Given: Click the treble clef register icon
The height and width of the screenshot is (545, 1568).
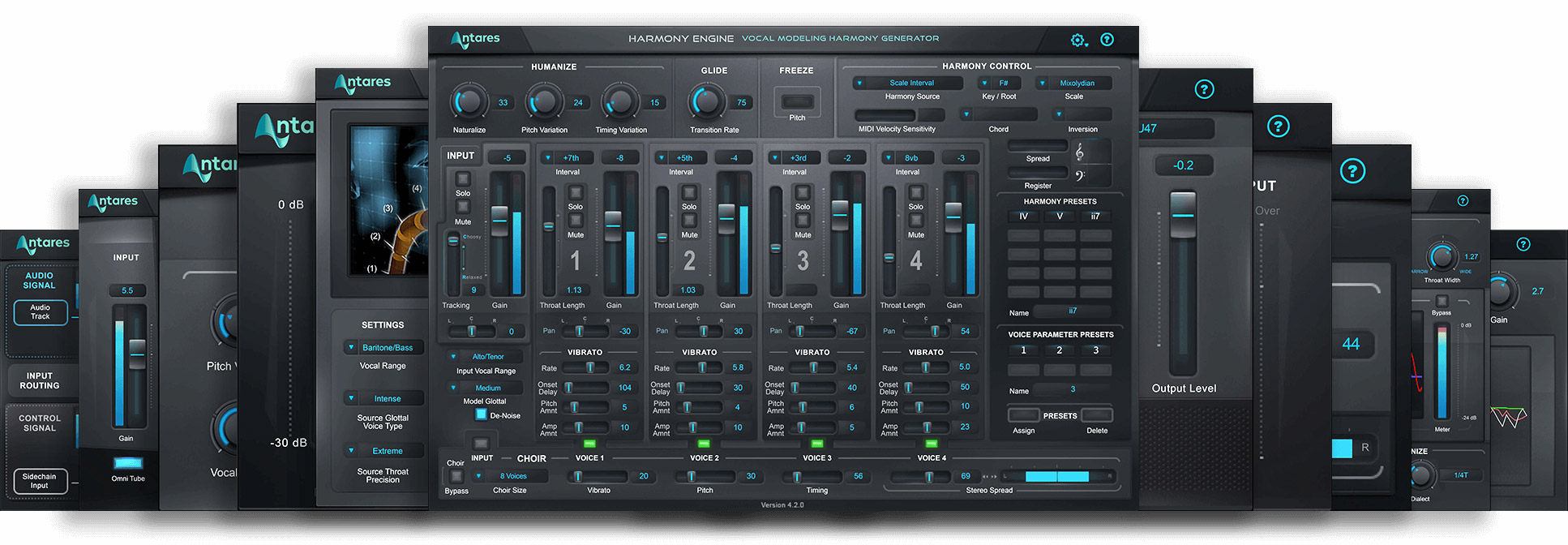Looking at the screenshot, I should 1079,152.
